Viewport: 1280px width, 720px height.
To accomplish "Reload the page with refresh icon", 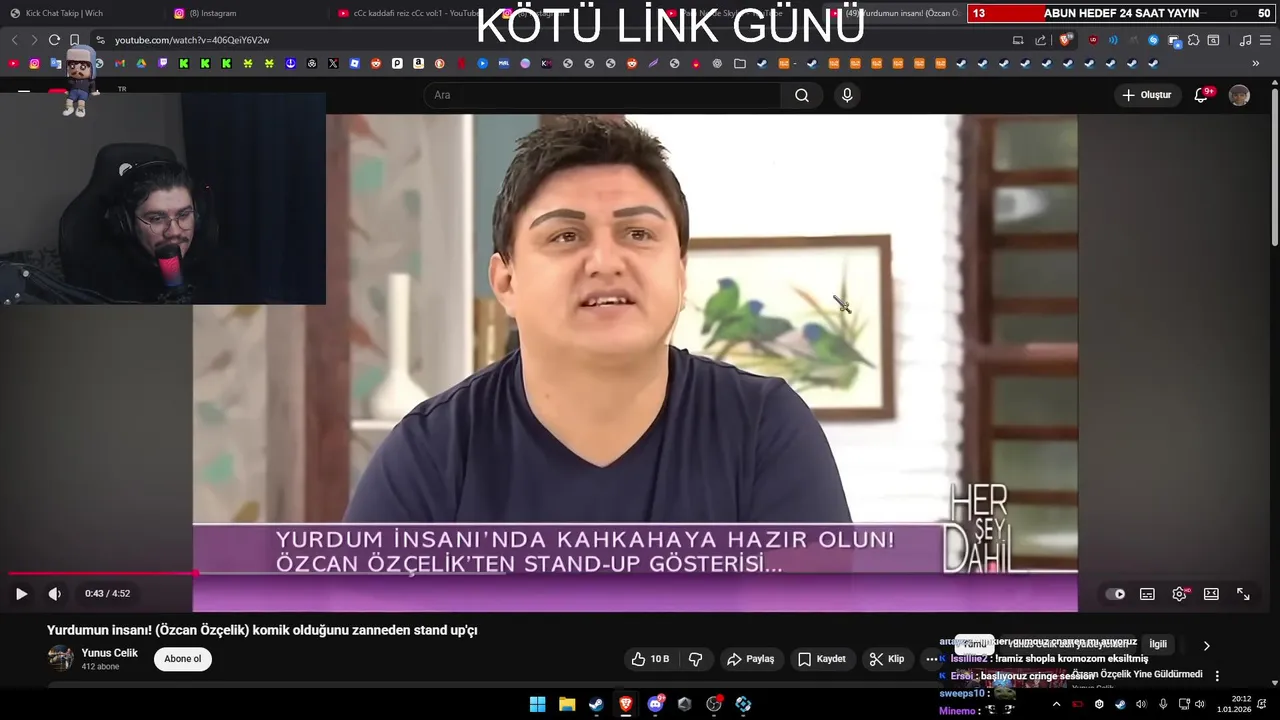I will [x=54, y=40].
